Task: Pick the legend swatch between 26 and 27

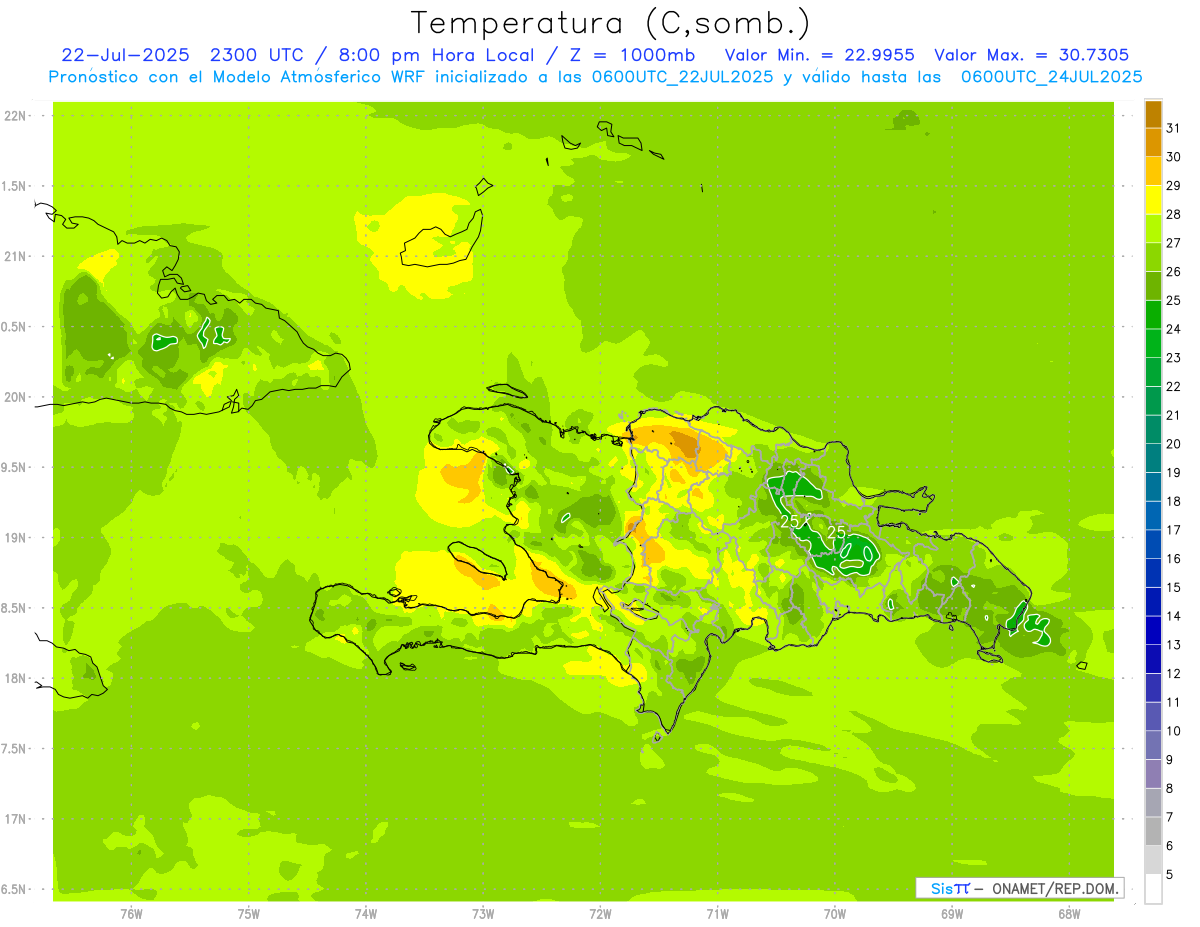Action: 1153,257
